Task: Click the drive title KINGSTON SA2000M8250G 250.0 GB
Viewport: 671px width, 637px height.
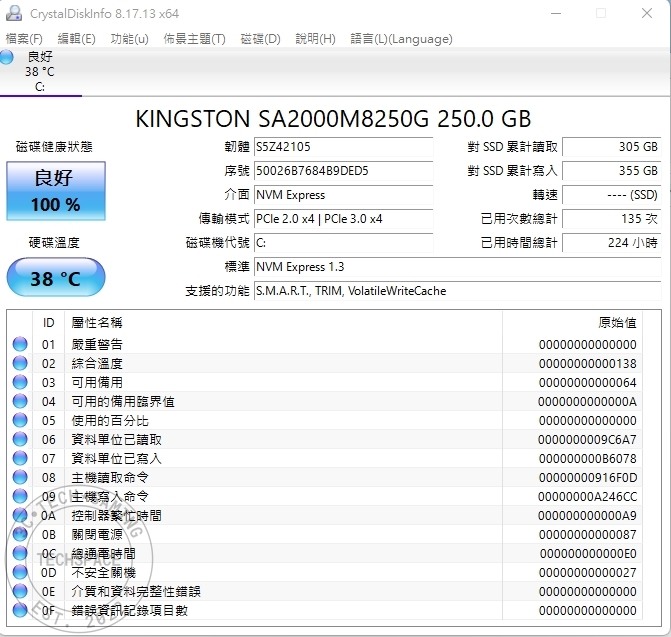Action: pyautogui.click(x=333, y=119)
